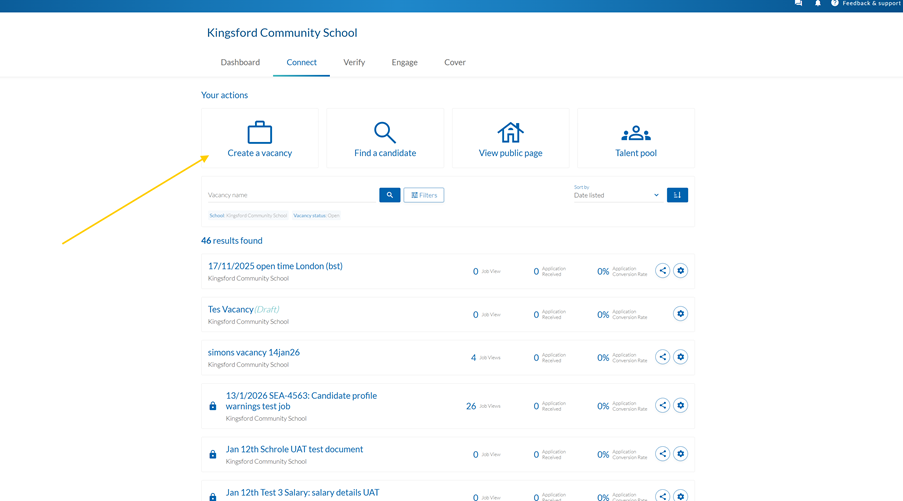
Task: Open settings gear for Jan 12th Schrole UAT vacancy
Action: [681, 454]
